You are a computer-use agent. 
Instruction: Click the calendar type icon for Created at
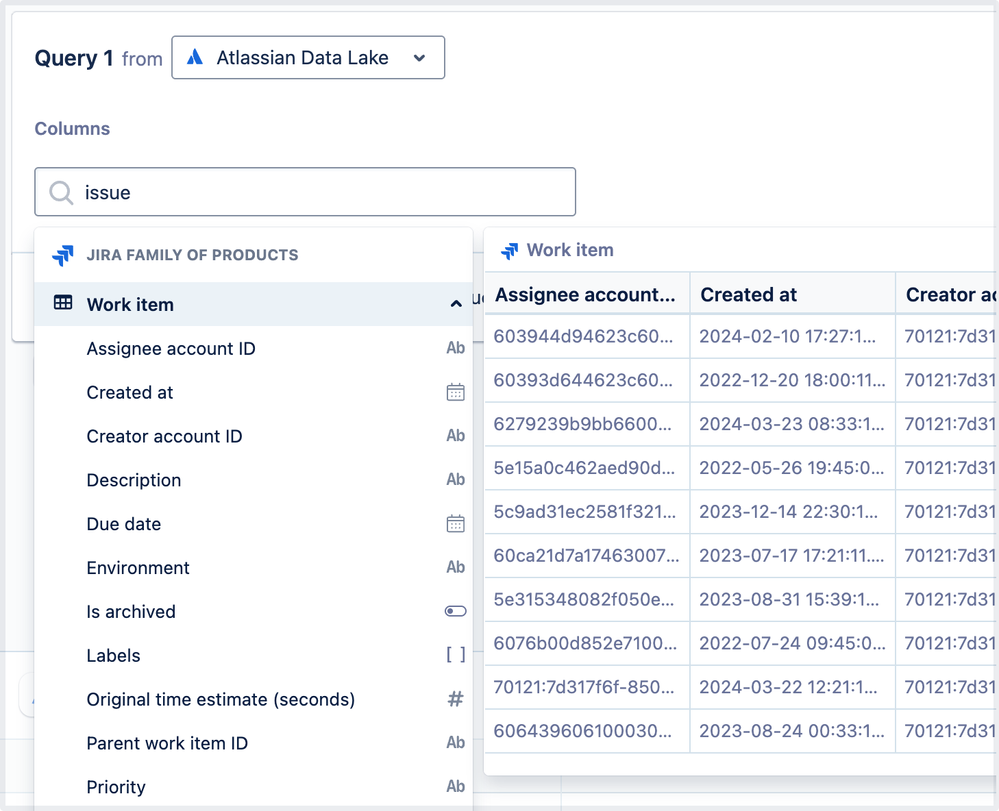tap(456, 392)
